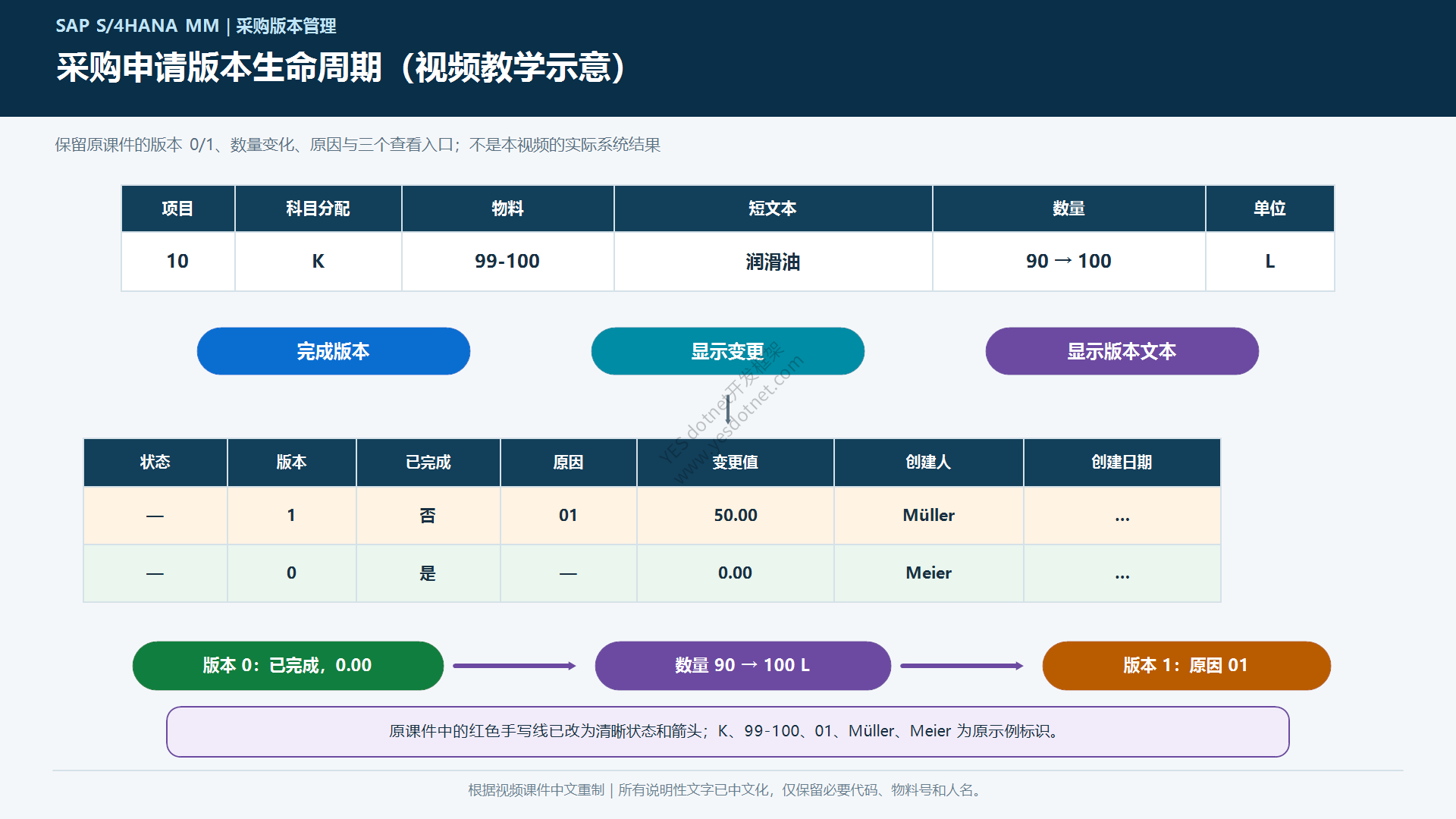Screen dimensions: 1456x819
Task: Select creator cell Meier
Action: click(x=929, y=573)
